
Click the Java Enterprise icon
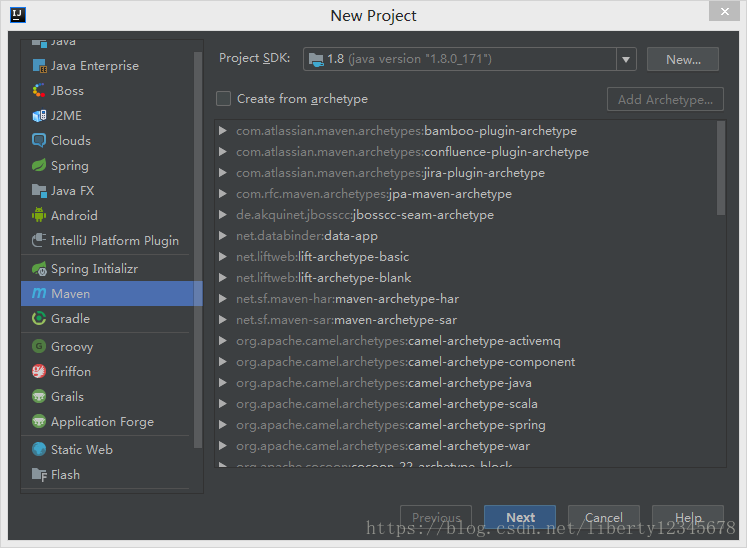pyautogui.click(x=39, y=66)
